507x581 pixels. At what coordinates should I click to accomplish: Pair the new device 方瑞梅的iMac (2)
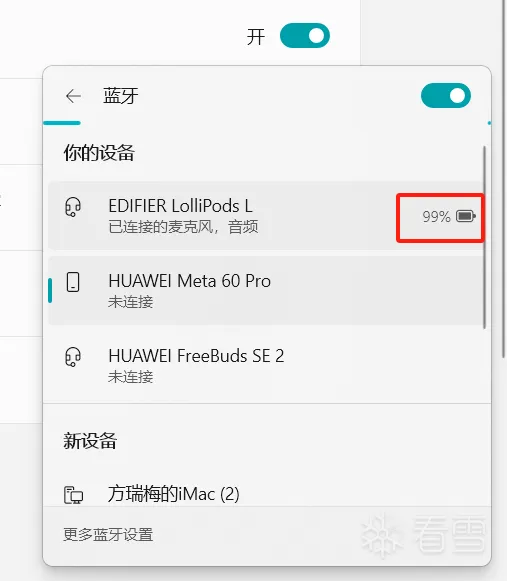266,494
